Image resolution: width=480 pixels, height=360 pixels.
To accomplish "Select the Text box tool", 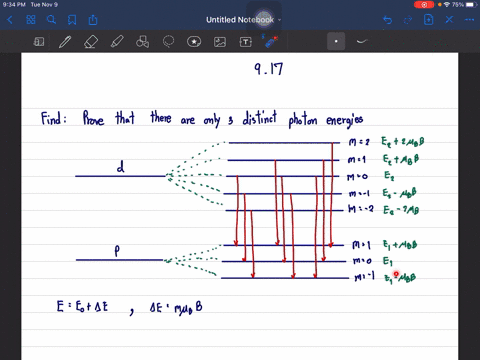I will [x=246, y=42].
